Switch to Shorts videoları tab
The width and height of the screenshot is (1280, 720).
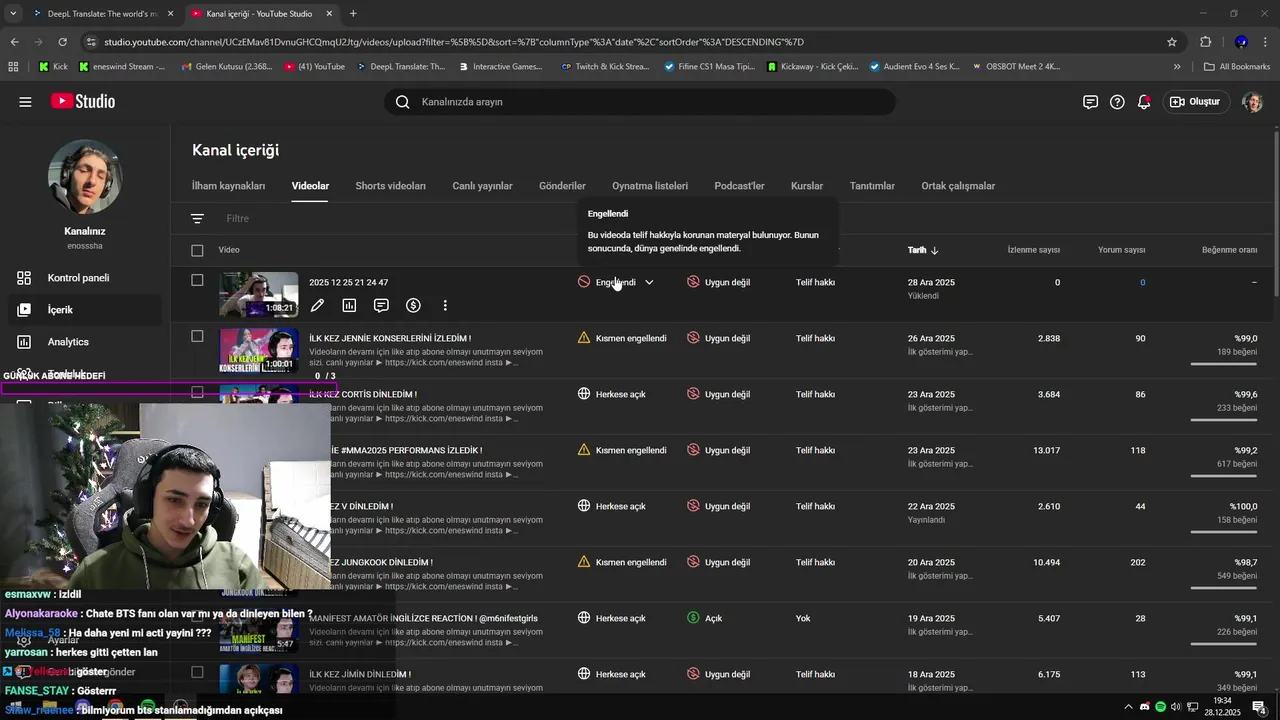click(390, 186)
